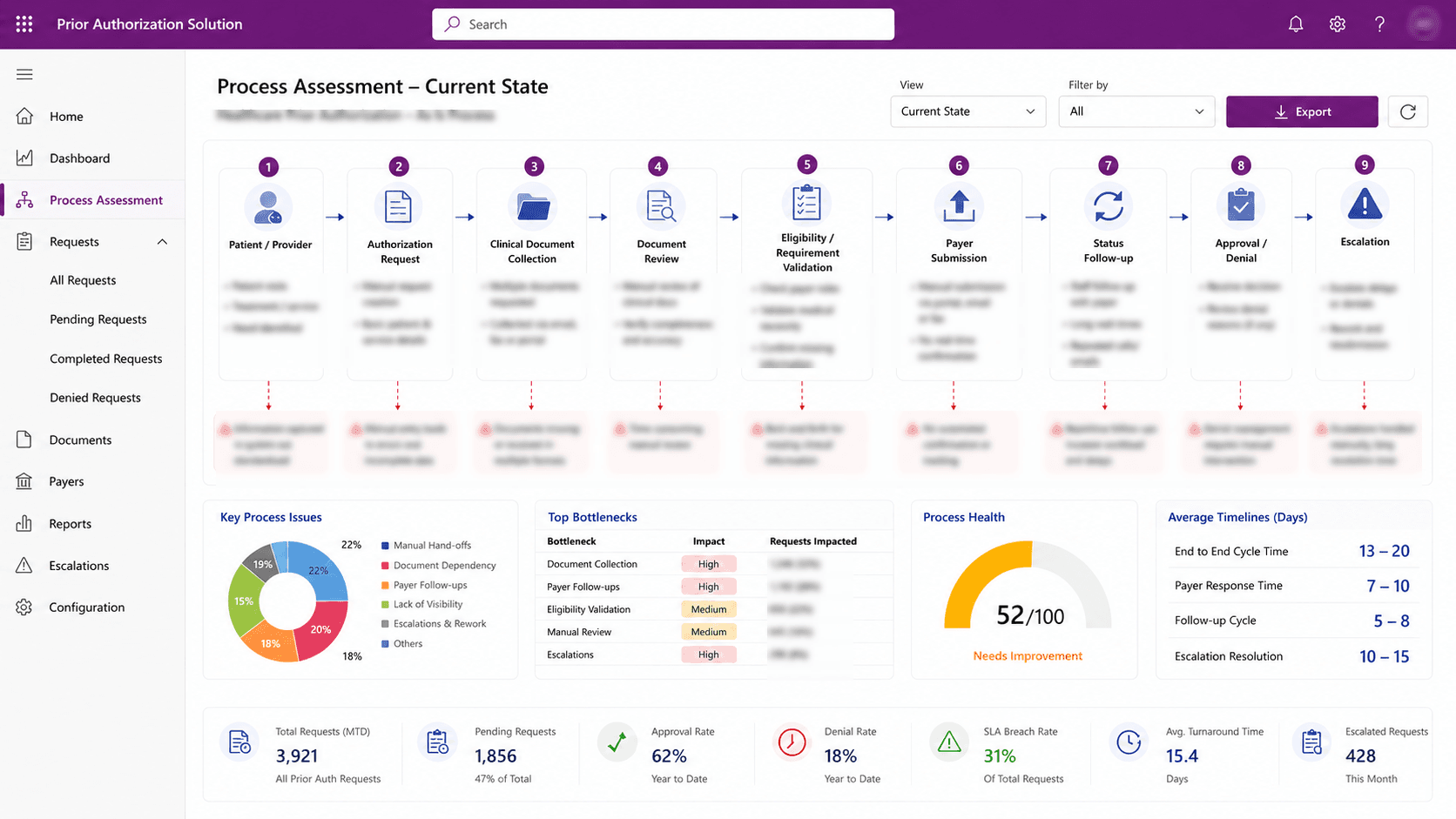This screenshot has width=1456, height=819.
Task: Open Reports from the sidebar
Action: 92,524
